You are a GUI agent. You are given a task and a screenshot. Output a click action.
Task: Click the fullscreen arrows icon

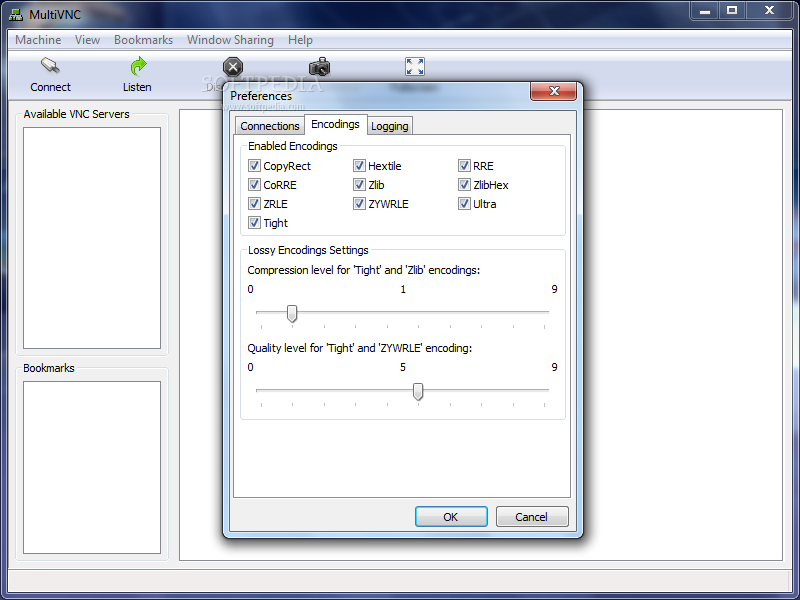tap(415, 66)
